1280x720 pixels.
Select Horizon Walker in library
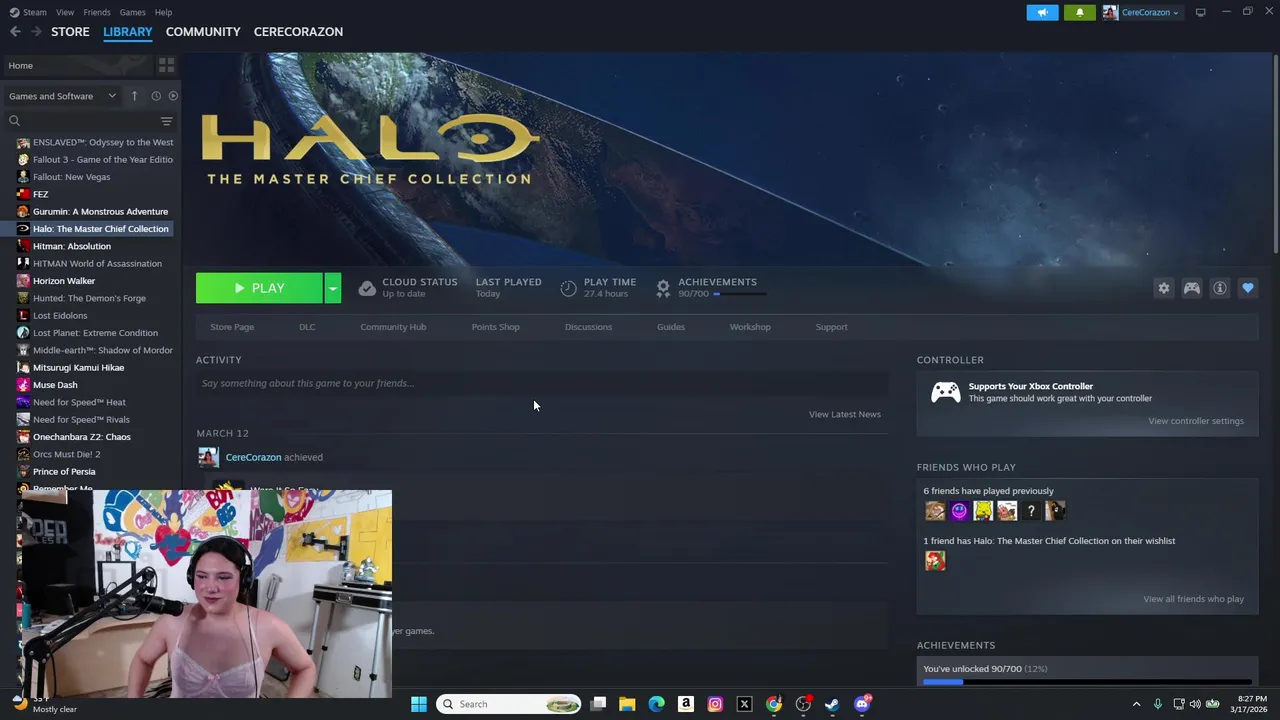point(64,281)
